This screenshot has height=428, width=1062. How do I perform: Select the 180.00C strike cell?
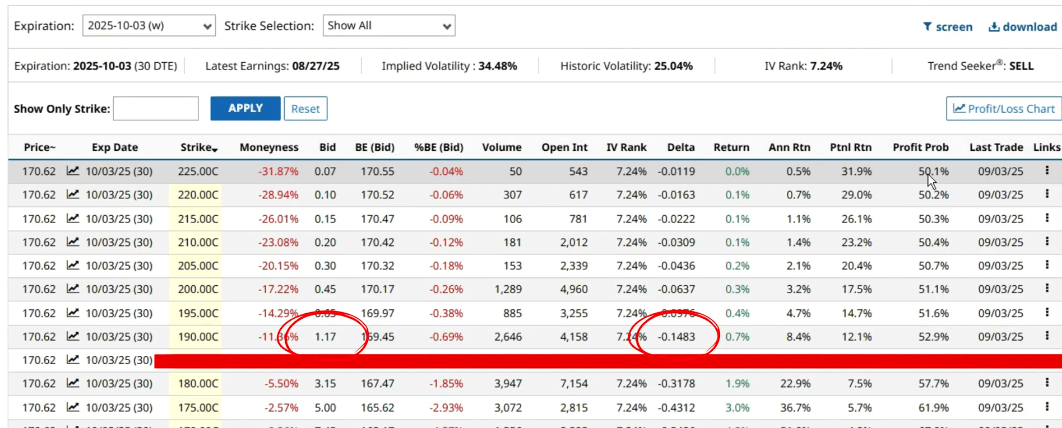(x=195, y=383)
